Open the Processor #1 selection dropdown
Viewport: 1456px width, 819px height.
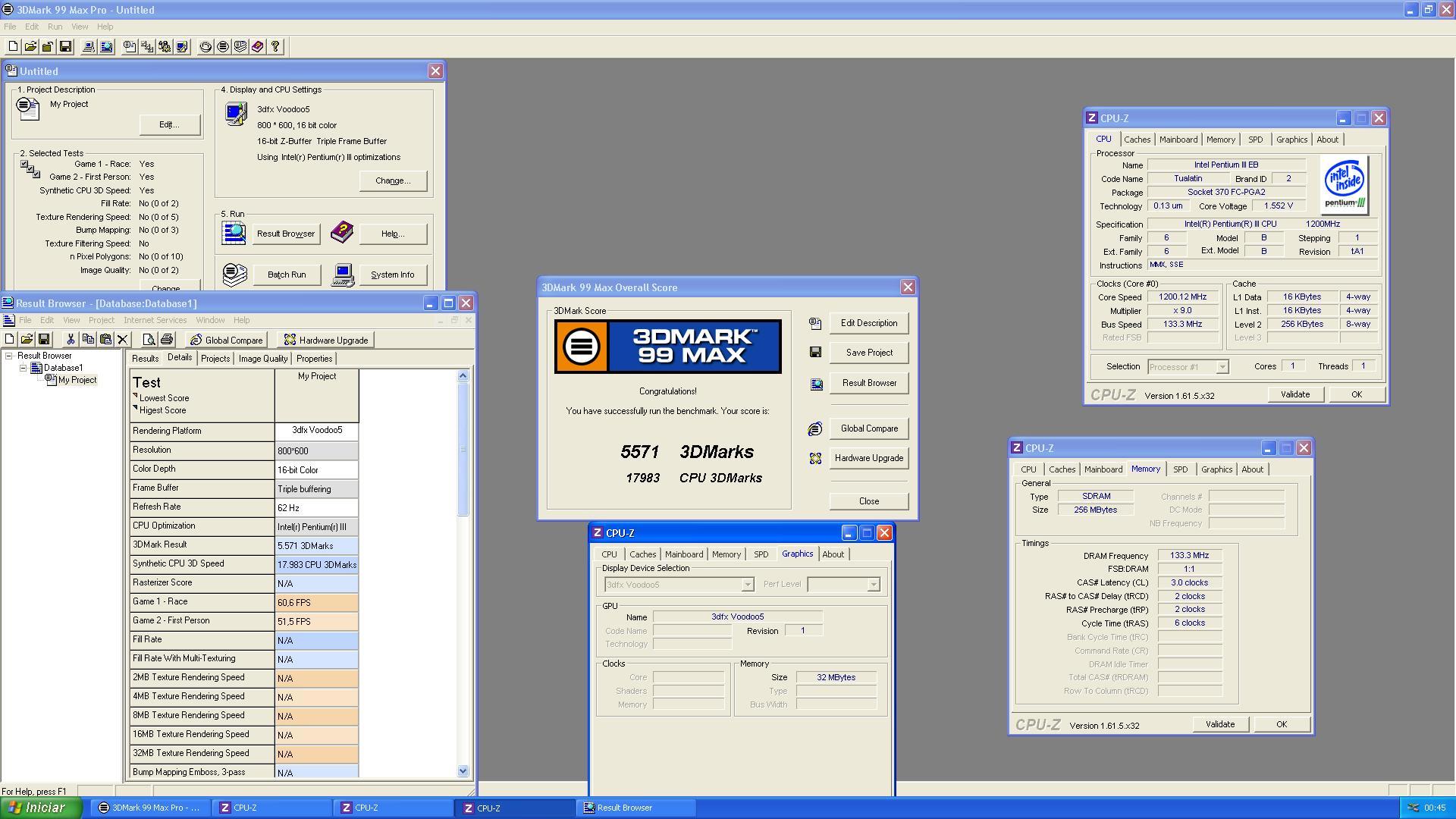click(x=1222, y=367)
